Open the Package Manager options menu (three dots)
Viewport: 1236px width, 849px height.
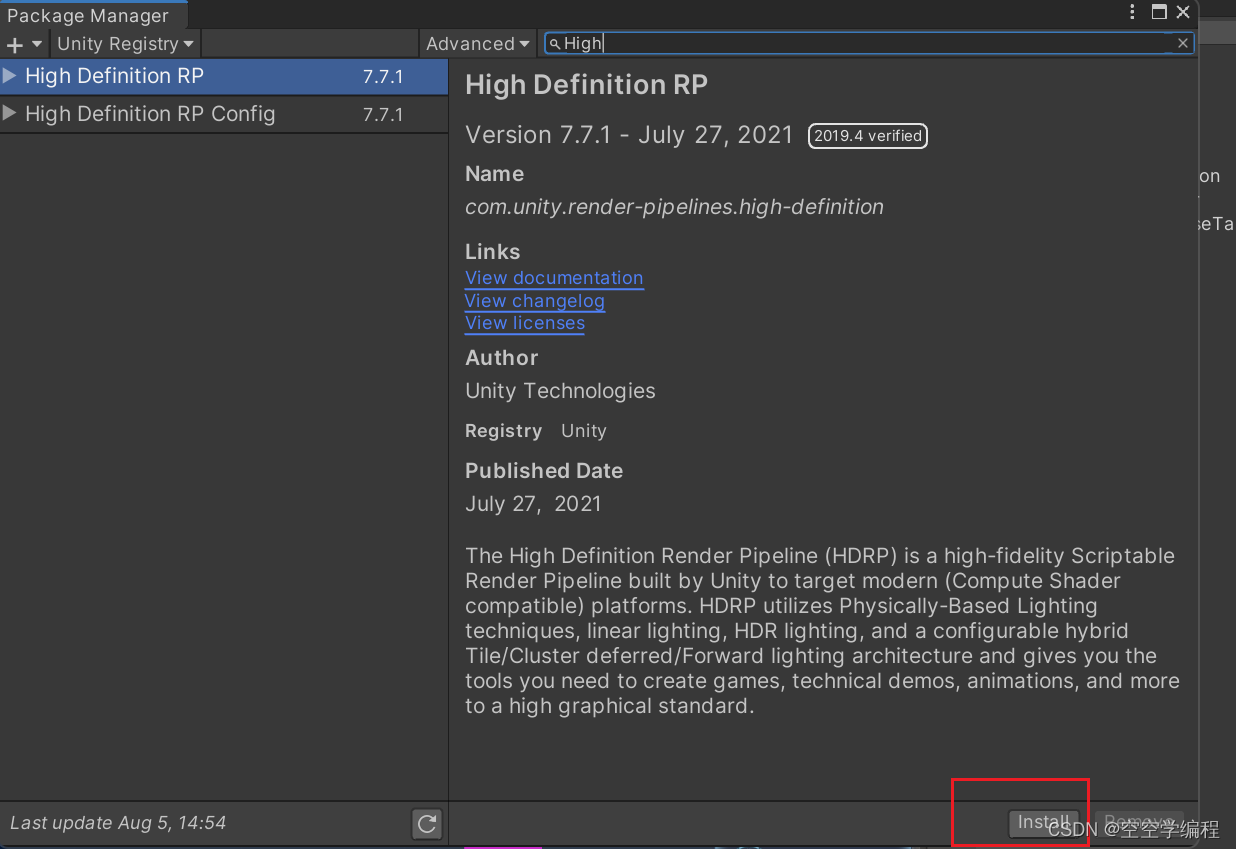click(x=1131, y=12)
